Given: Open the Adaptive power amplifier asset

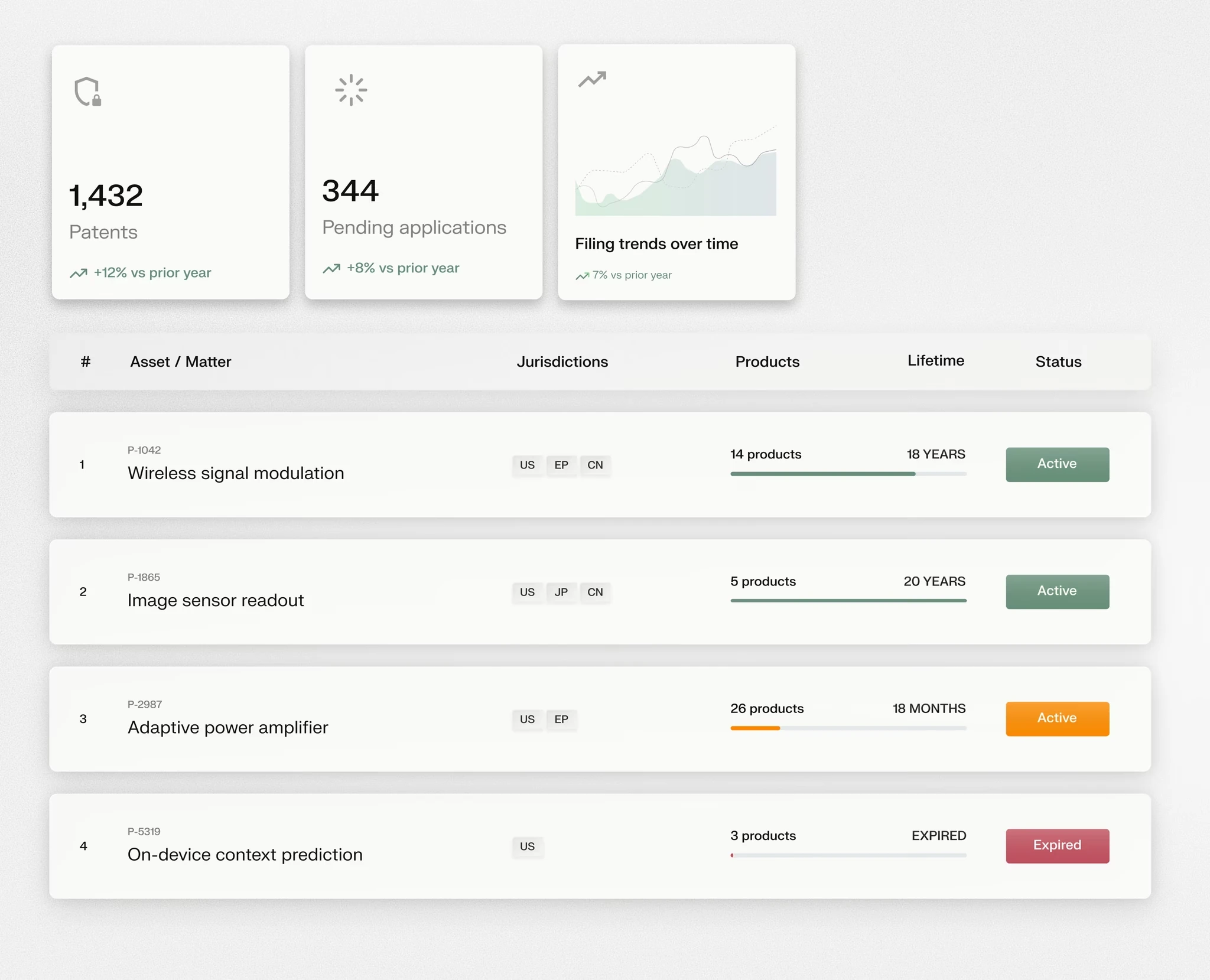Looking at the screenshot, I should (x=227, y=727).
